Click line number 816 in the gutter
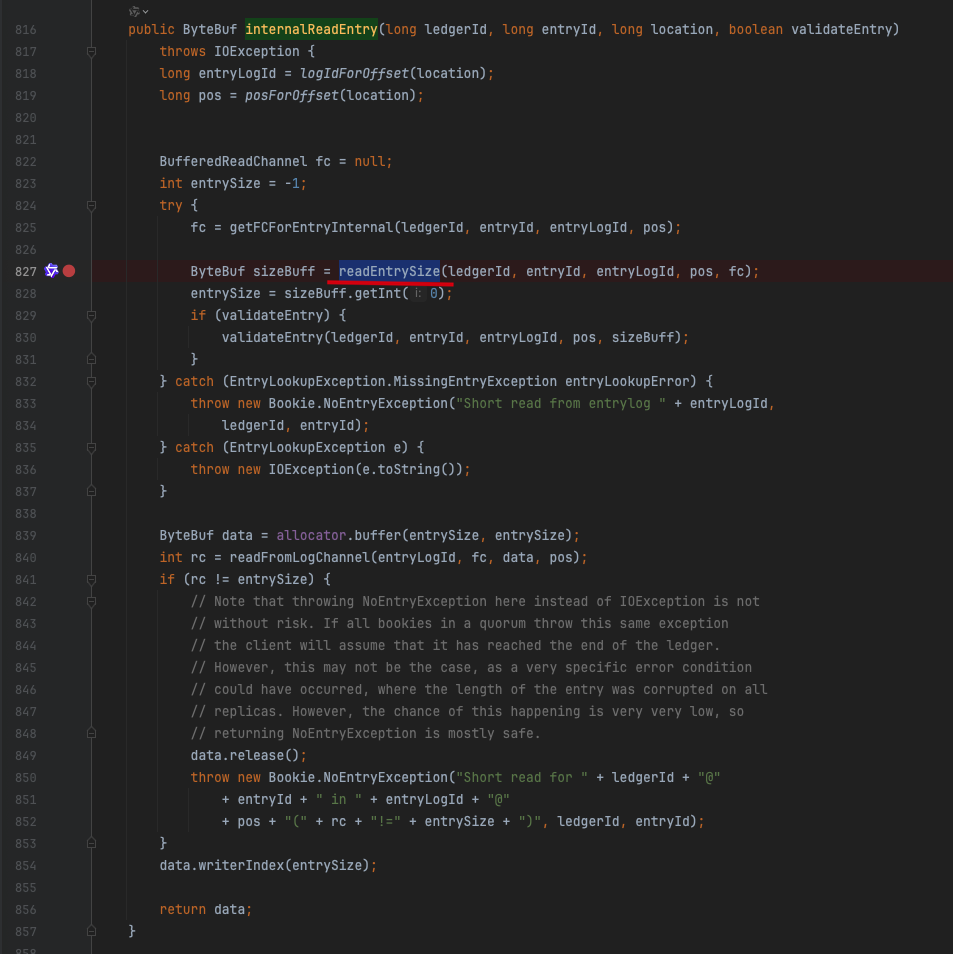 (x=26, y=30)
